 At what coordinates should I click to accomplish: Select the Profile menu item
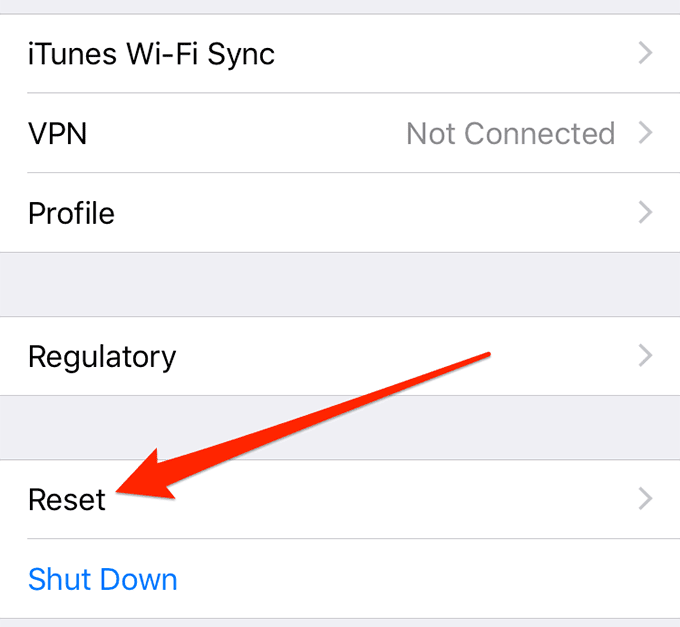pos(71,213)
